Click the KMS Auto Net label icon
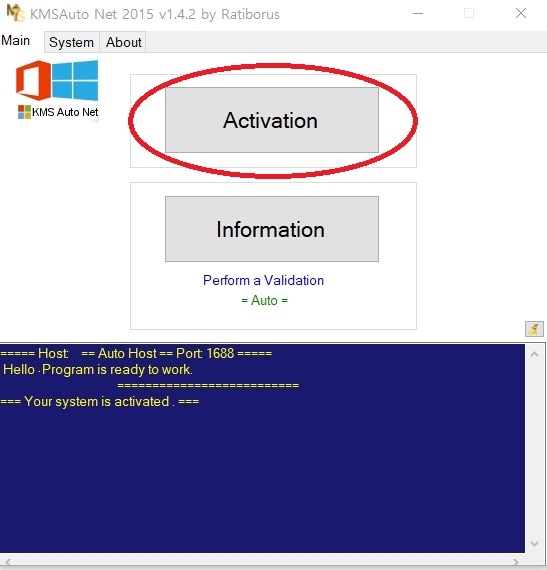This screenshot has width=547, height=570. [x=24, y=112]
